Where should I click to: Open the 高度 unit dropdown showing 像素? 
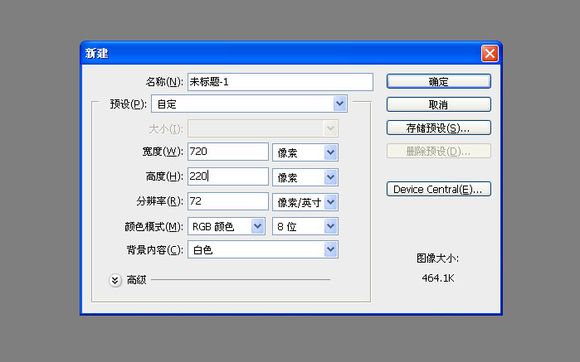click(305, 177)
